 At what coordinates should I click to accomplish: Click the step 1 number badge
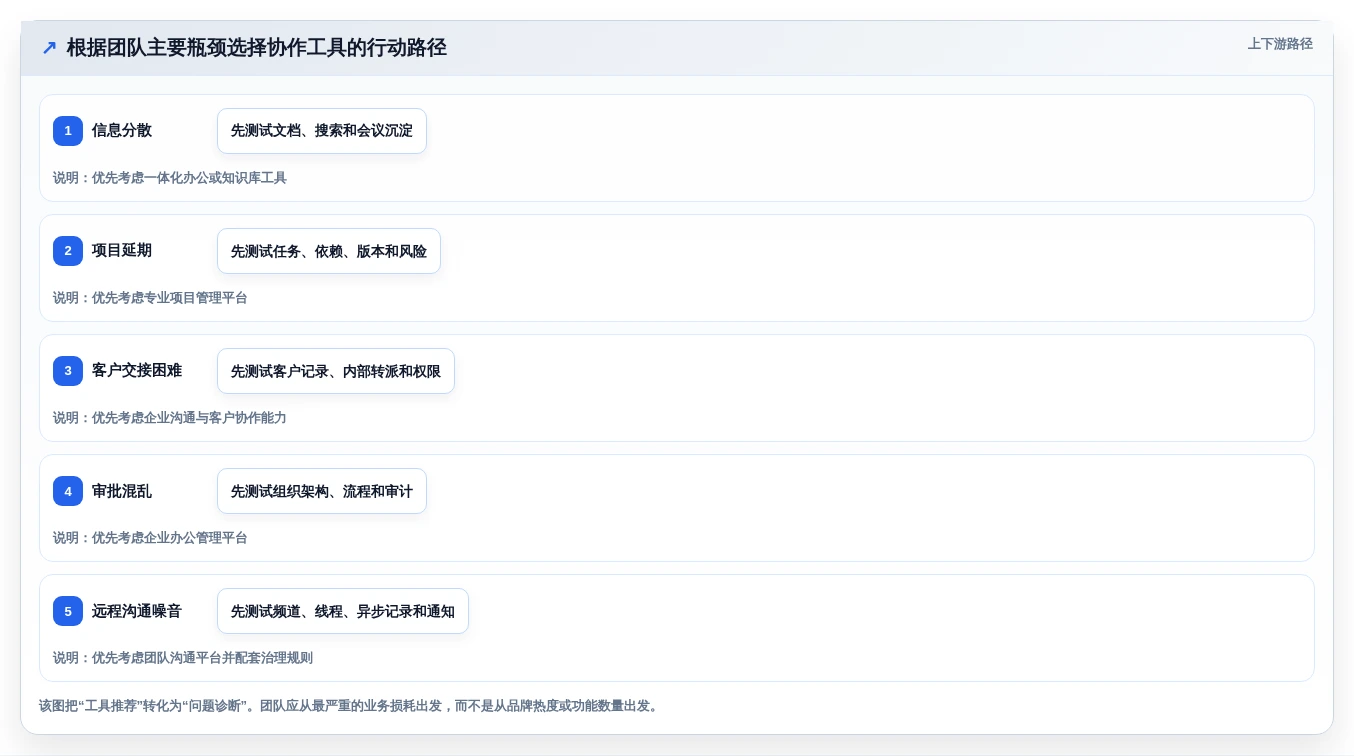(x=68, y=131)
